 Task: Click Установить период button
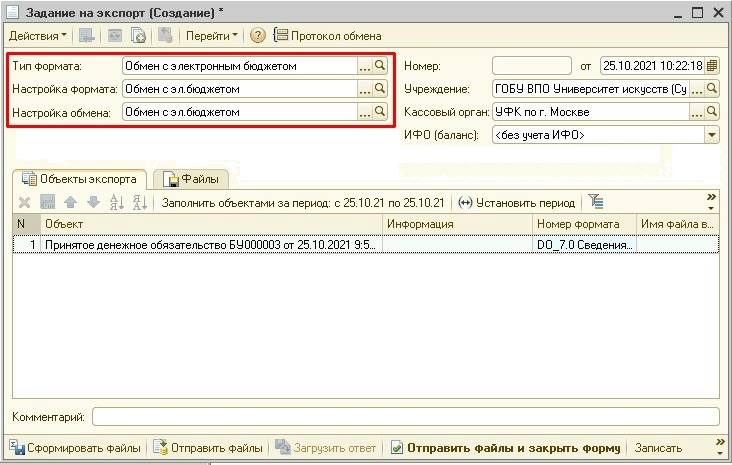(516, 202)
